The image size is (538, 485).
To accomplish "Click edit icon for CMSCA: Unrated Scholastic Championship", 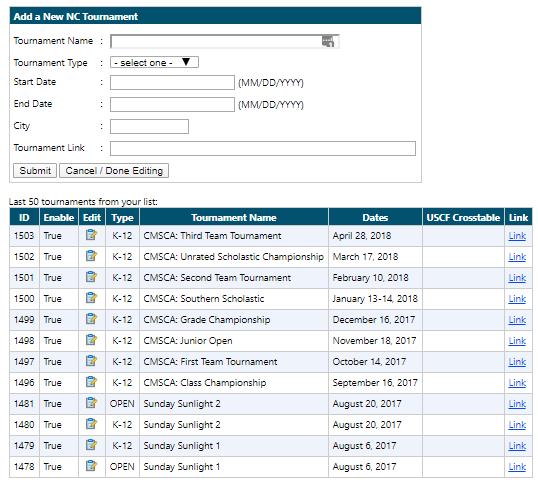I will pos(91,256).
